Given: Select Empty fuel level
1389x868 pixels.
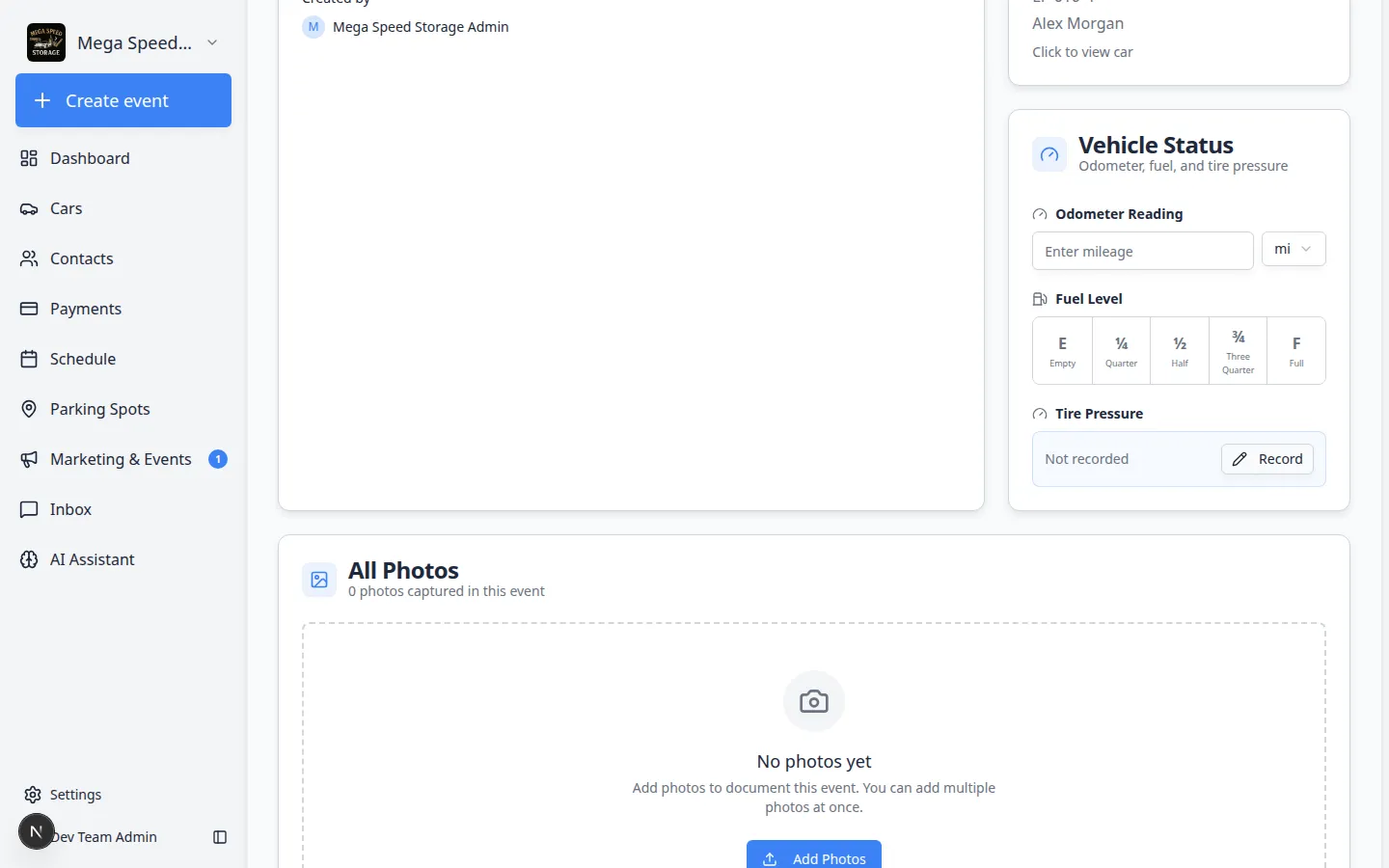Looking at the screenshot, I should (1062, 351).
